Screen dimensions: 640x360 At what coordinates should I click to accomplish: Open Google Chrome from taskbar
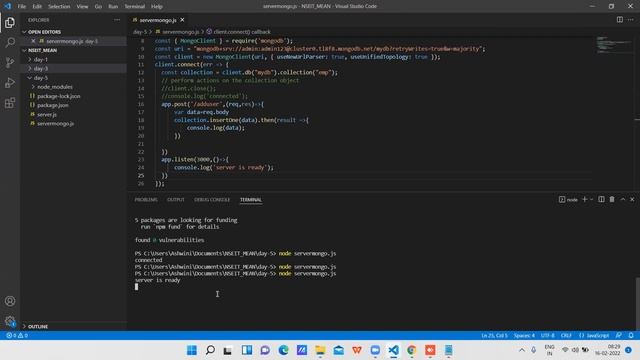coord(411,350)
